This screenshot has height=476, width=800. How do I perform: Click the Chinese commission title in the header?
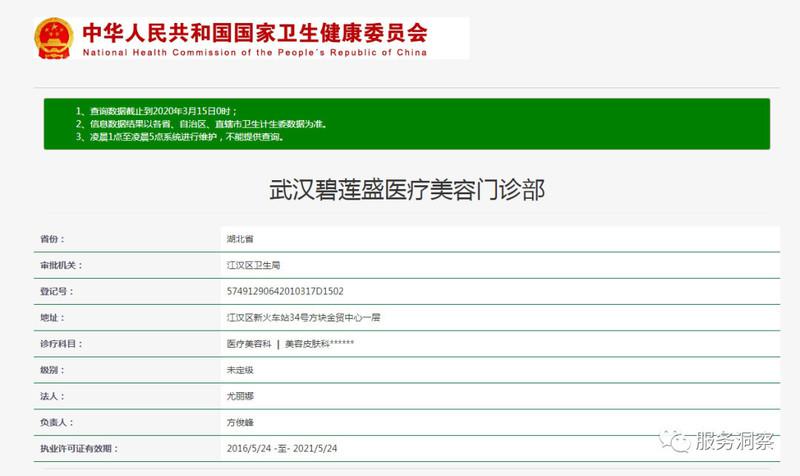tap(255, 29)
